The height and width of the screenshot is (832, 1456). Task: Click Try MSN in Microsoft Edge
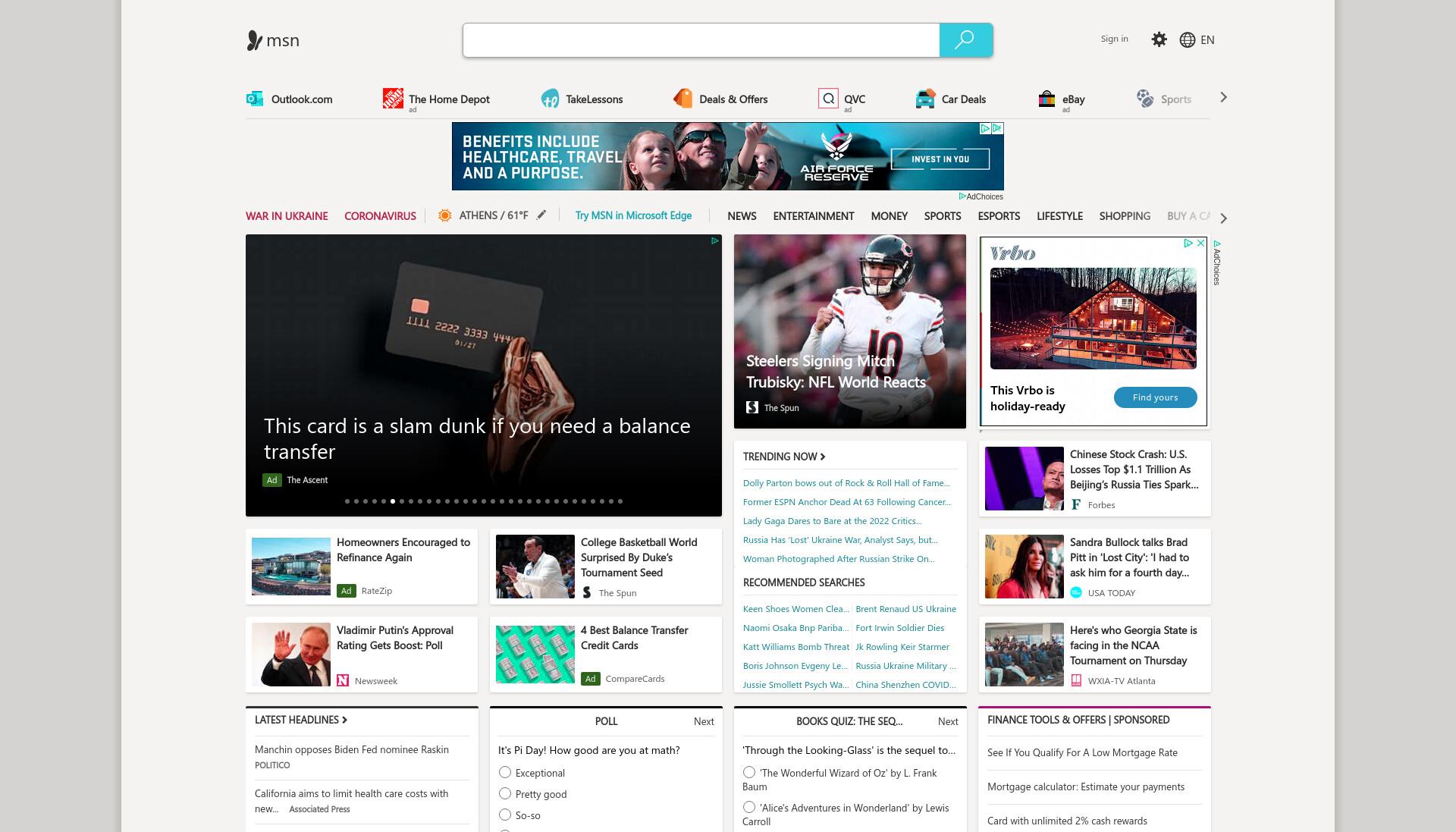pyautogui.click(x=633, y=215)
